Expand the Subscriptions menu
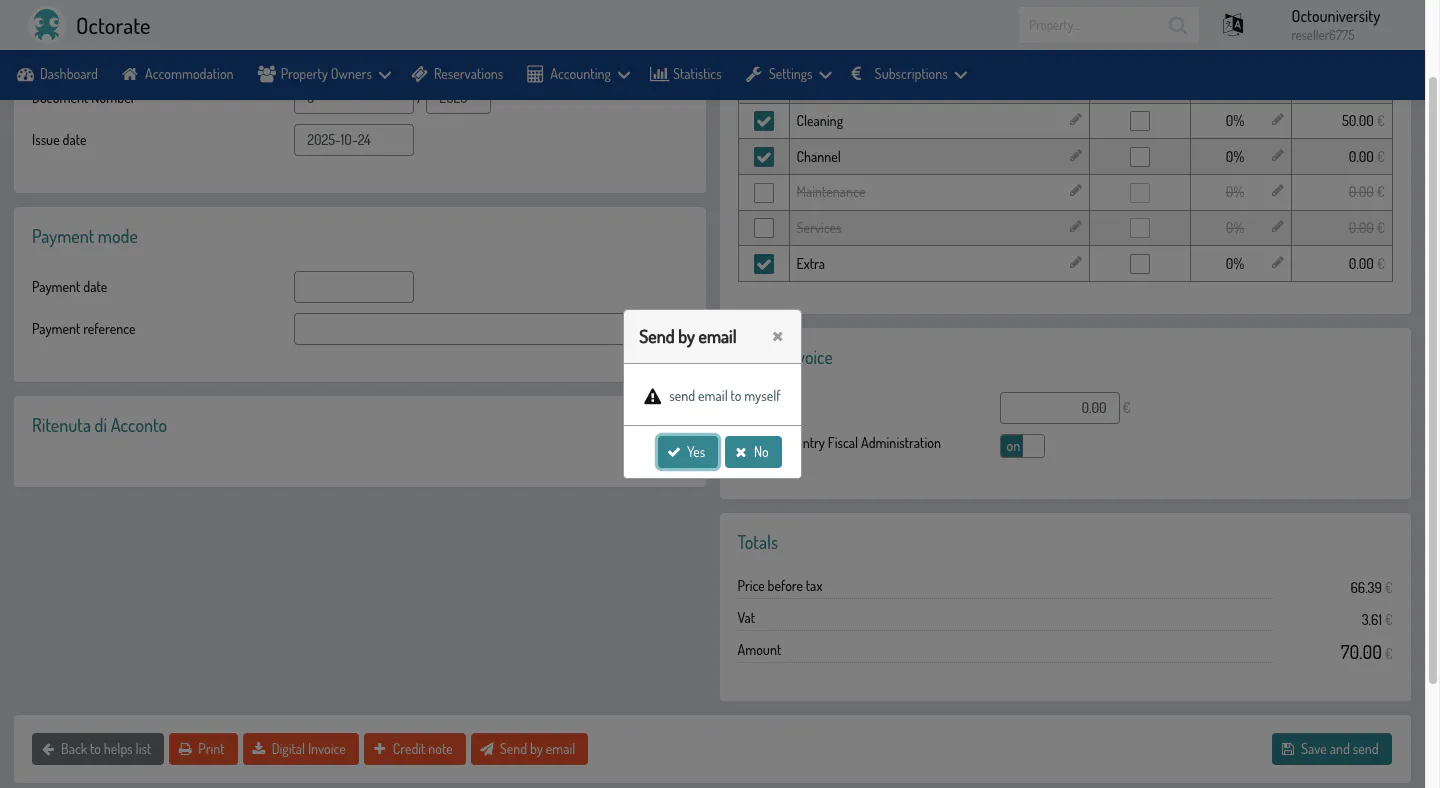 (x=909, y=74)
